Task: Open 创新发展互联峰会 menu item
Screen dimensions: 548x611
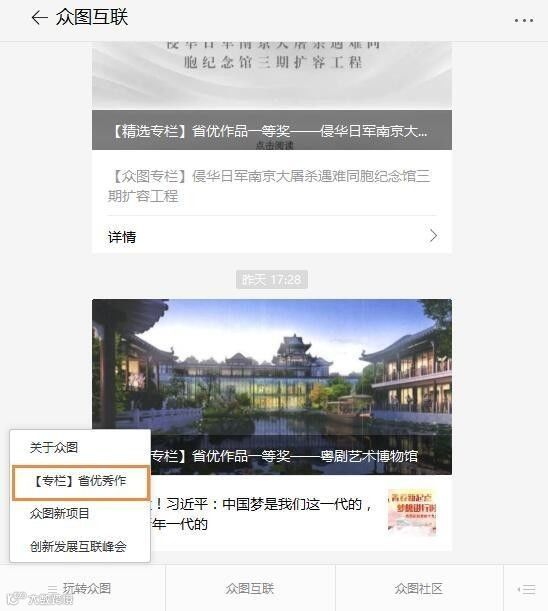Action: pos(78,546)
